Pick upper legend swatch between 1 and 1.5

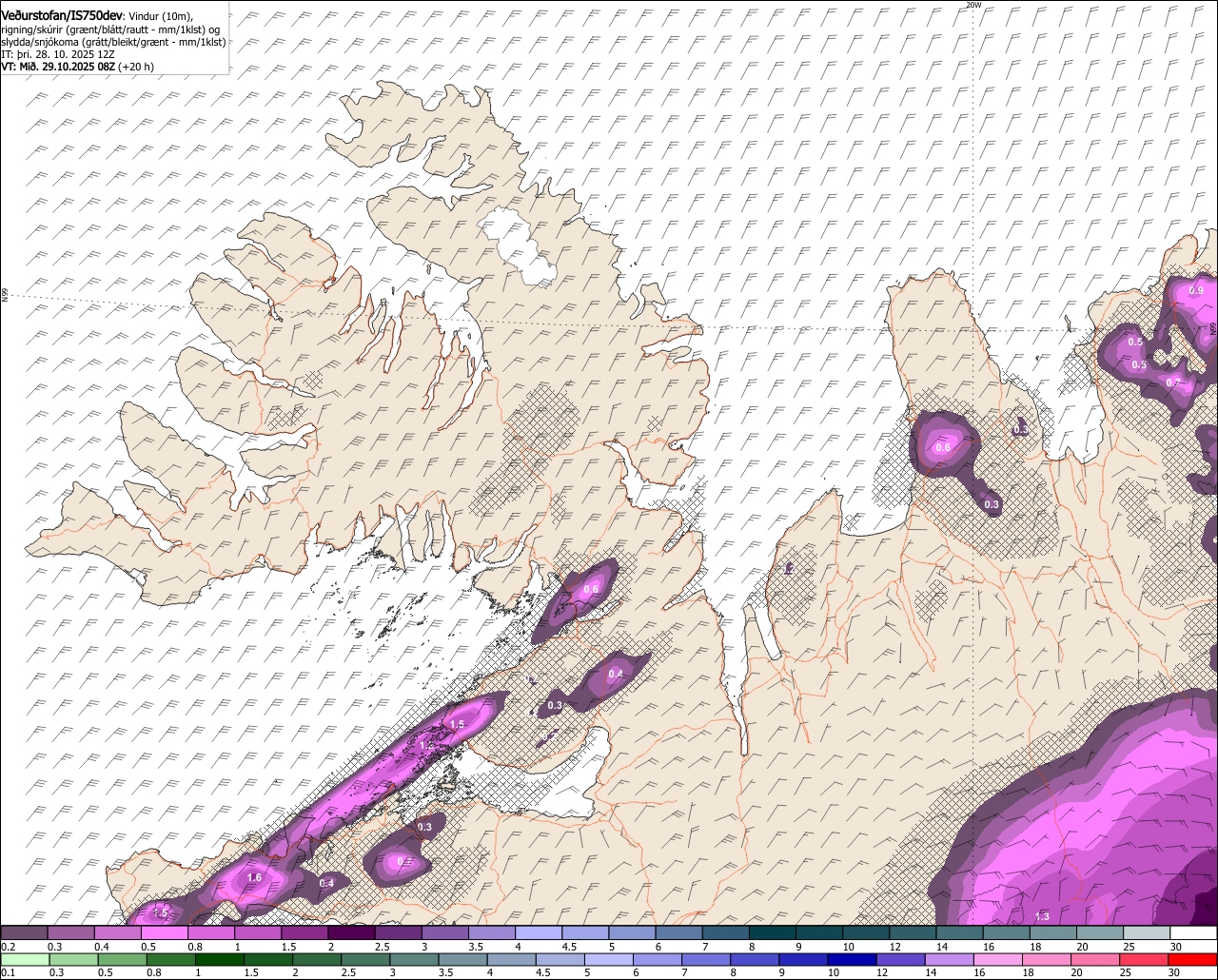tap(258, 933)
